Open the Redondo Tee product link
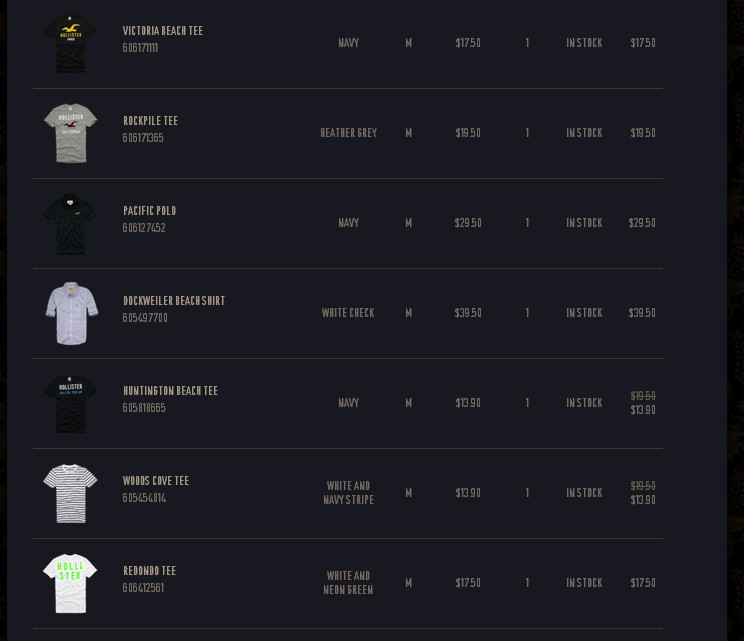Viewport: 744px width, 641px height. point(150,571)
